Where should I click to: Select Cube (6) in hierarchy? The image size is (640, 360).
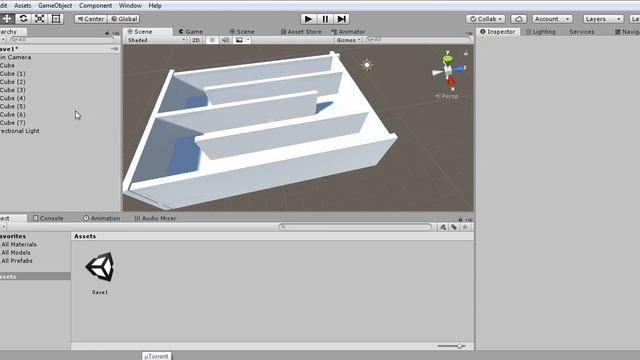coord(13,114)
